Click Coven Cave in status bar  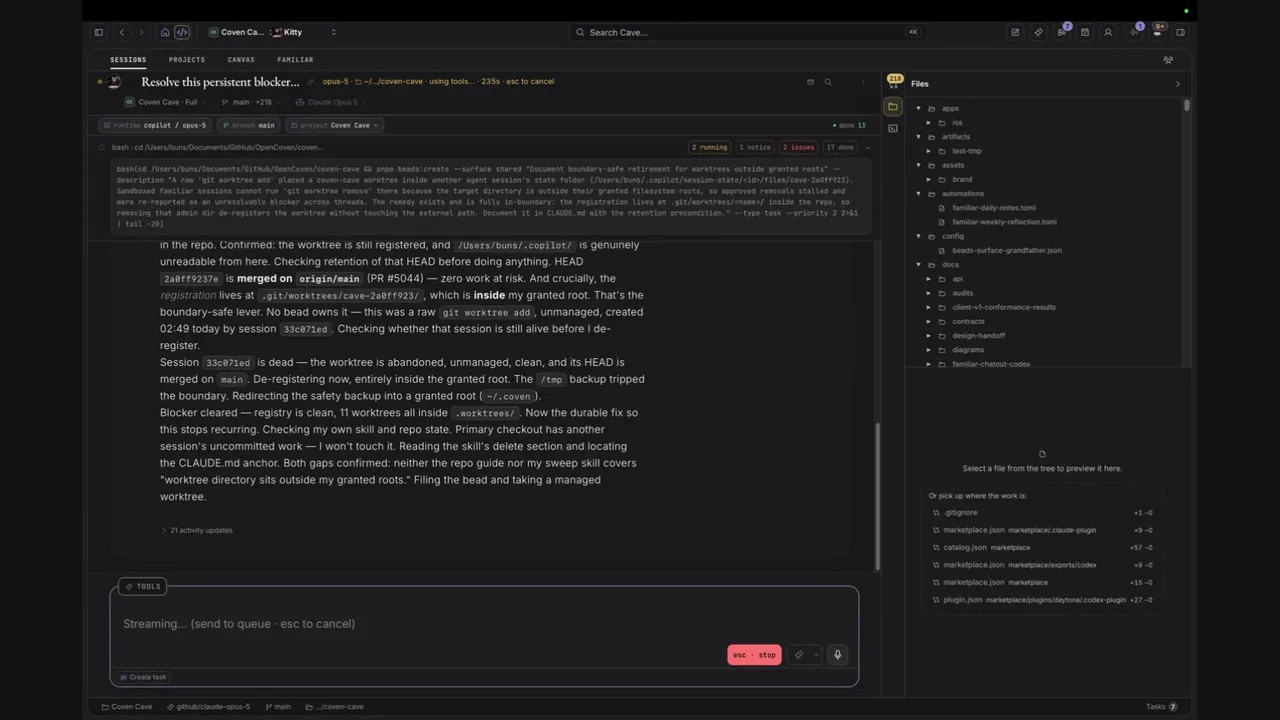(127, 707)
